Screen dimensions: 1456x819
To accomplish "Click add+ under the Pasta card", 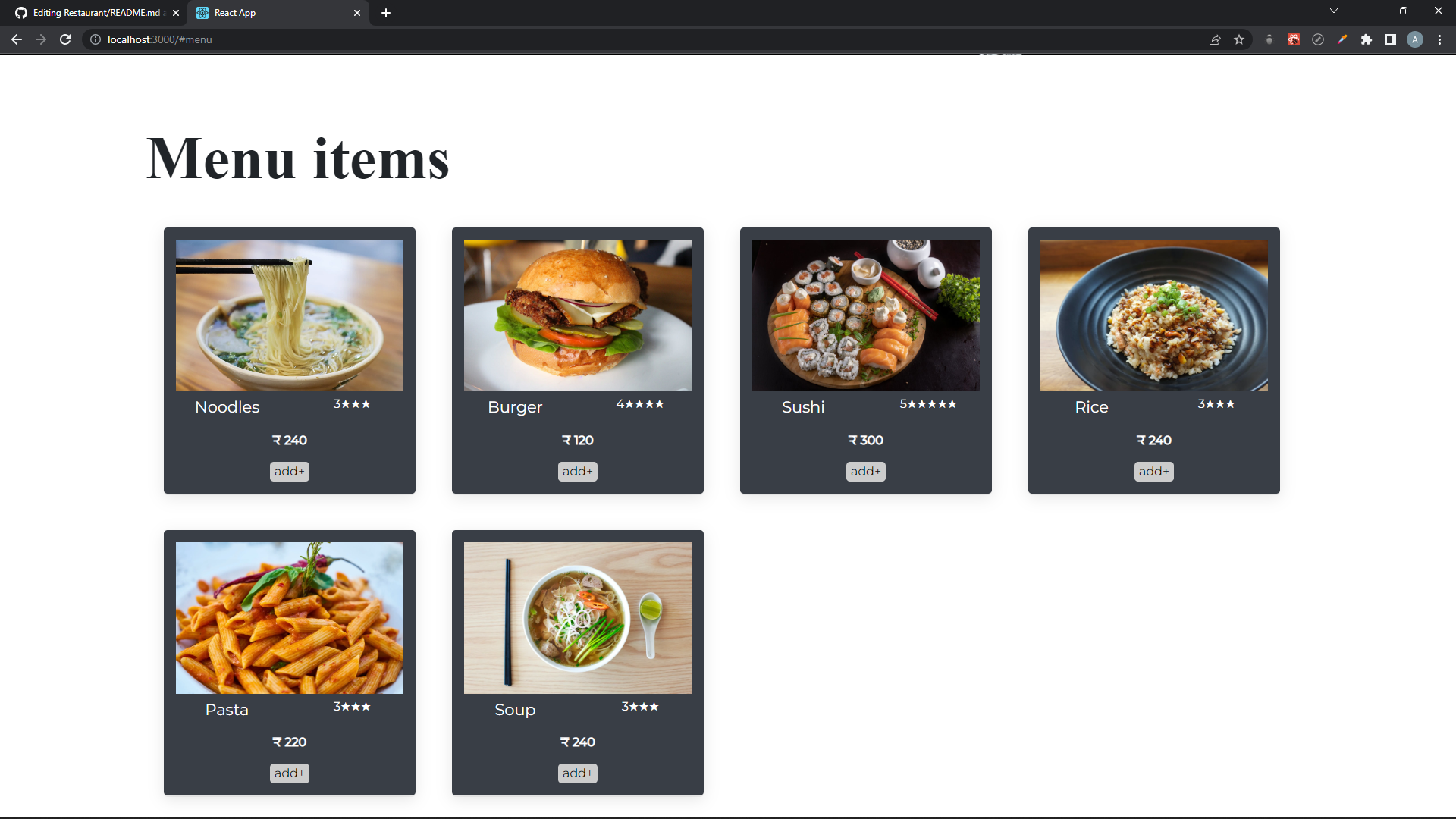I will (289, 773).
